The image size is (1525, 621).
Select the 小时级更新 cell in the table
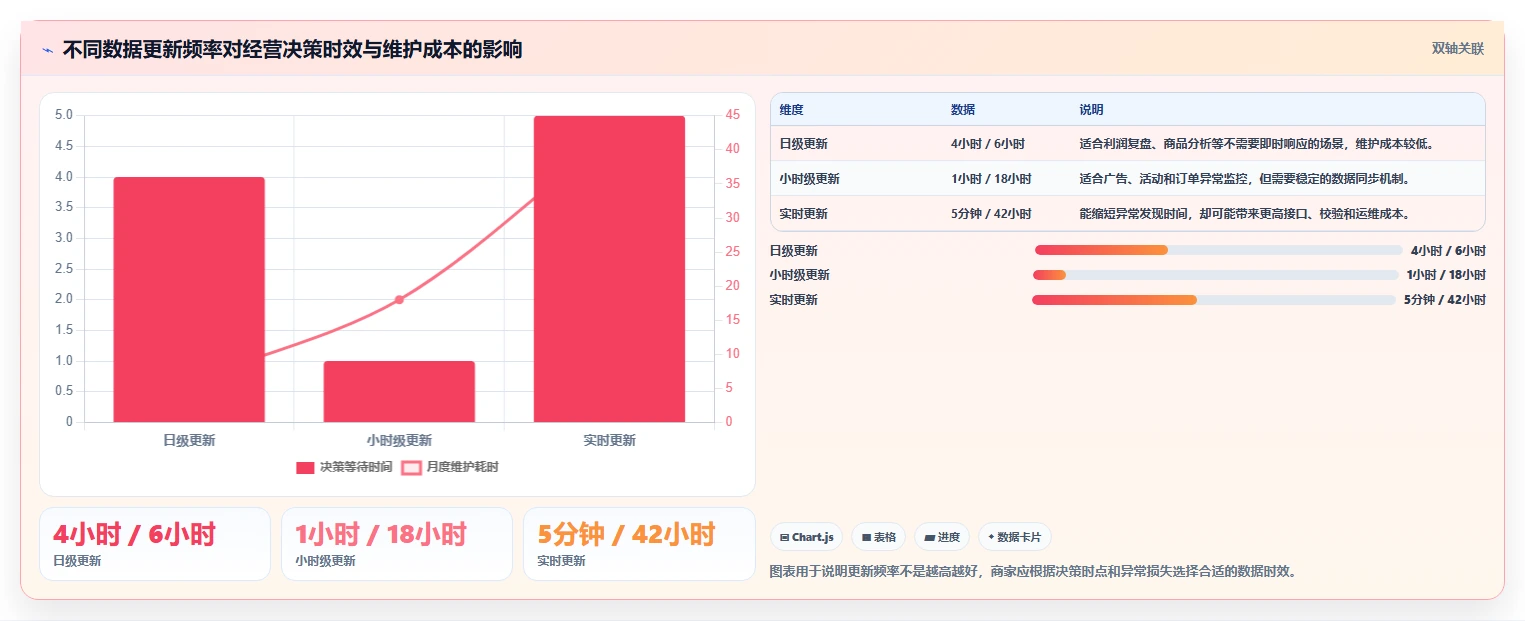point(809,179)
